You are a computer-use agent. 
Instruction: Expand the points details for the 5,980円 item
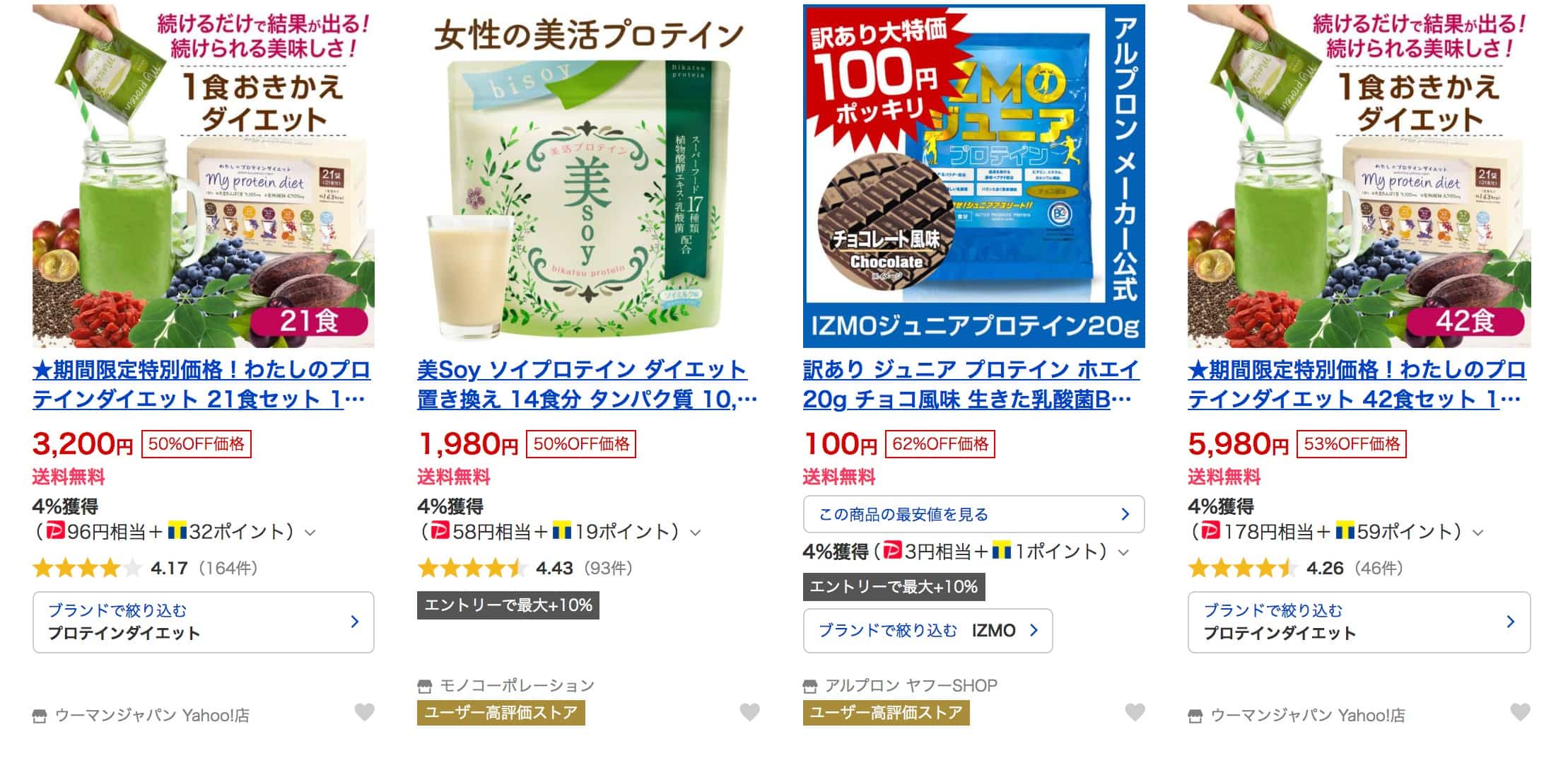pos(1478,533)
